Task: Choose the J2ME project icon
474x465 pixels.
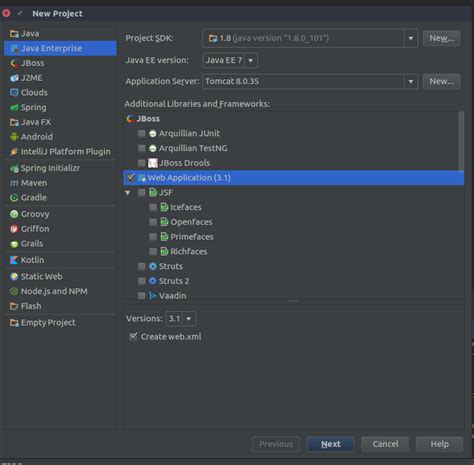Action: click(x=14, y=78)
